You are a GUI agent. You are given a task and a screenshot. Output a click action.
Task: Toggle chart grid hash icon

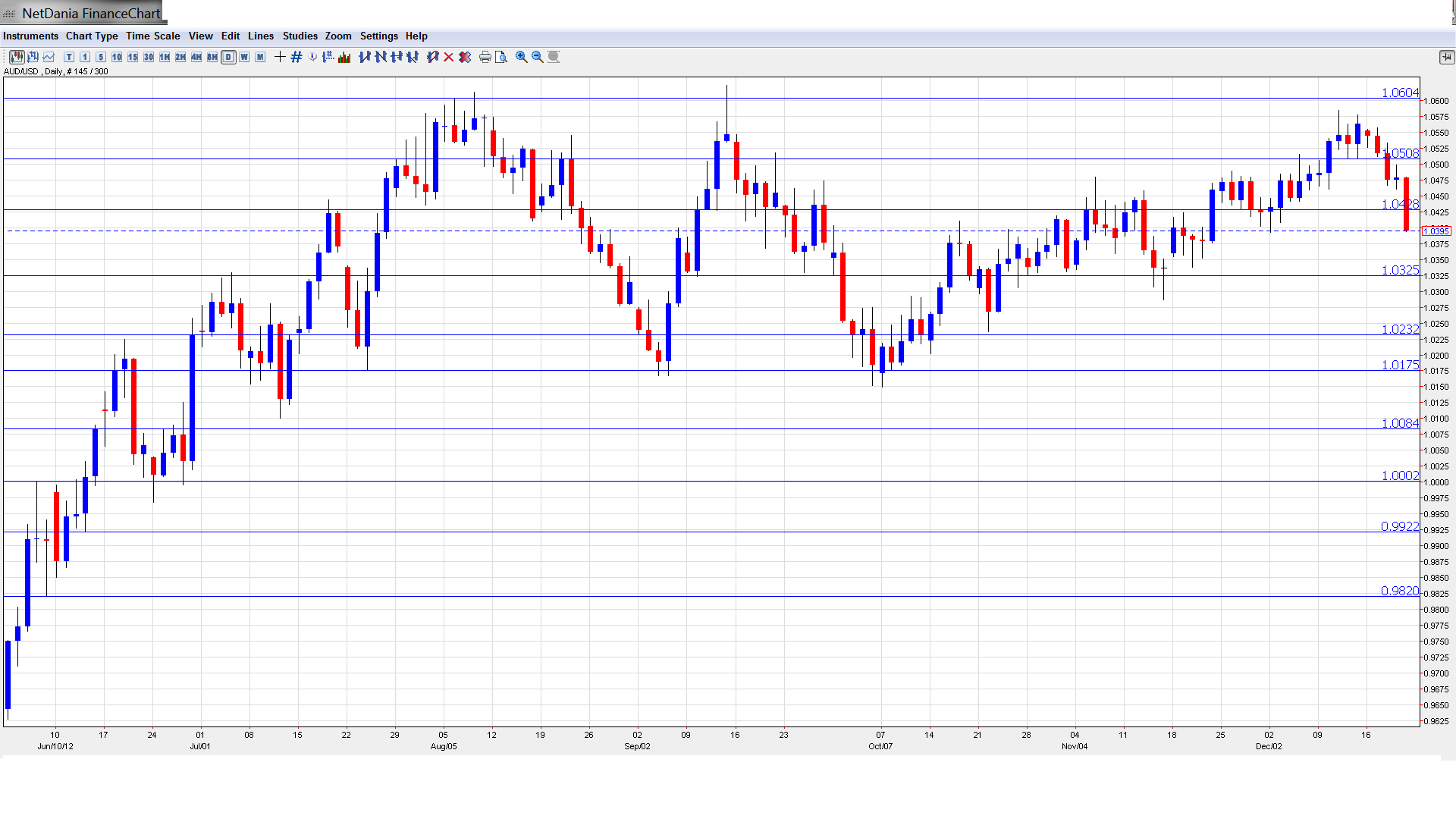(x=297, y=57)
